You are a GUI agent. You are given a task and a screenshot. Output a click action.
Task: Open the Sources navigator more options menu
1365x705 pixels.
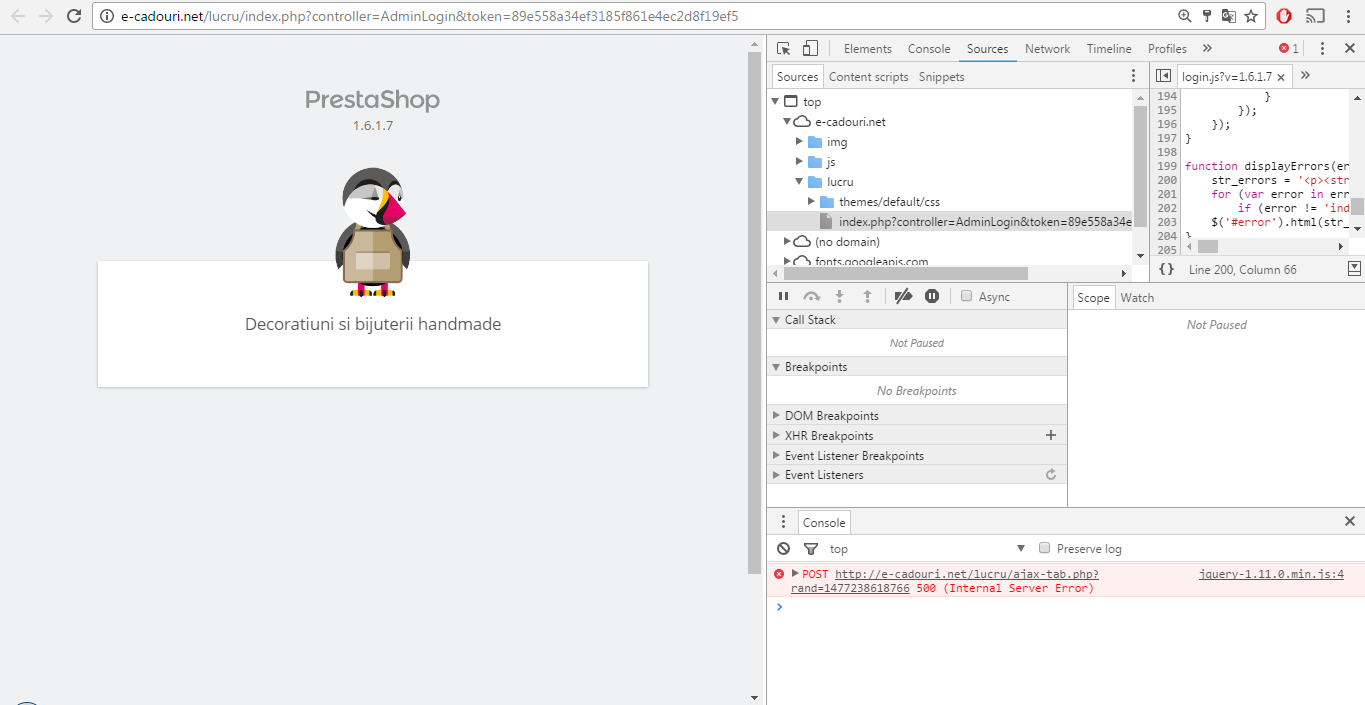point(1133,76)
